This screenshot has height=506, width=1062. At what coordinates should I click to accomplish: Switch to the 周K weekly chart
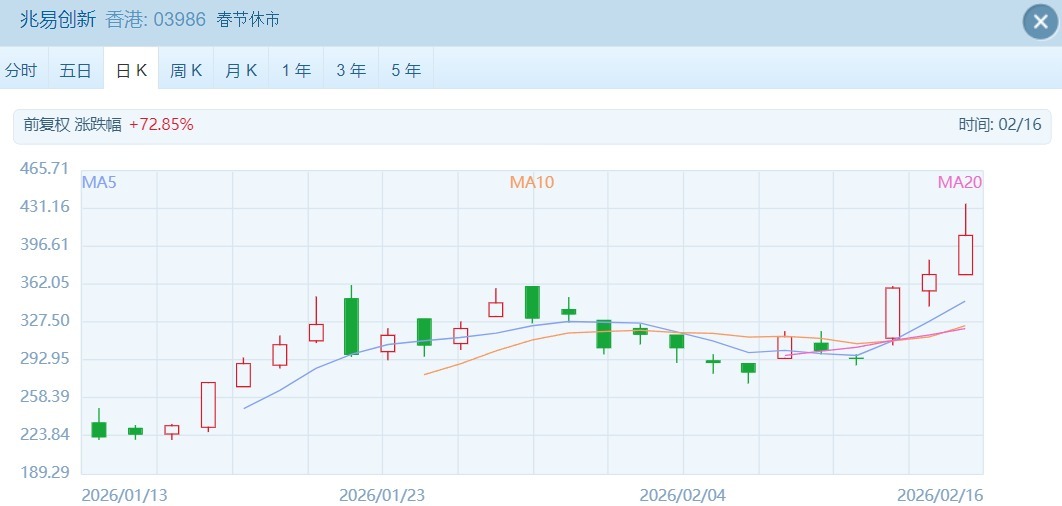point(186,70)
